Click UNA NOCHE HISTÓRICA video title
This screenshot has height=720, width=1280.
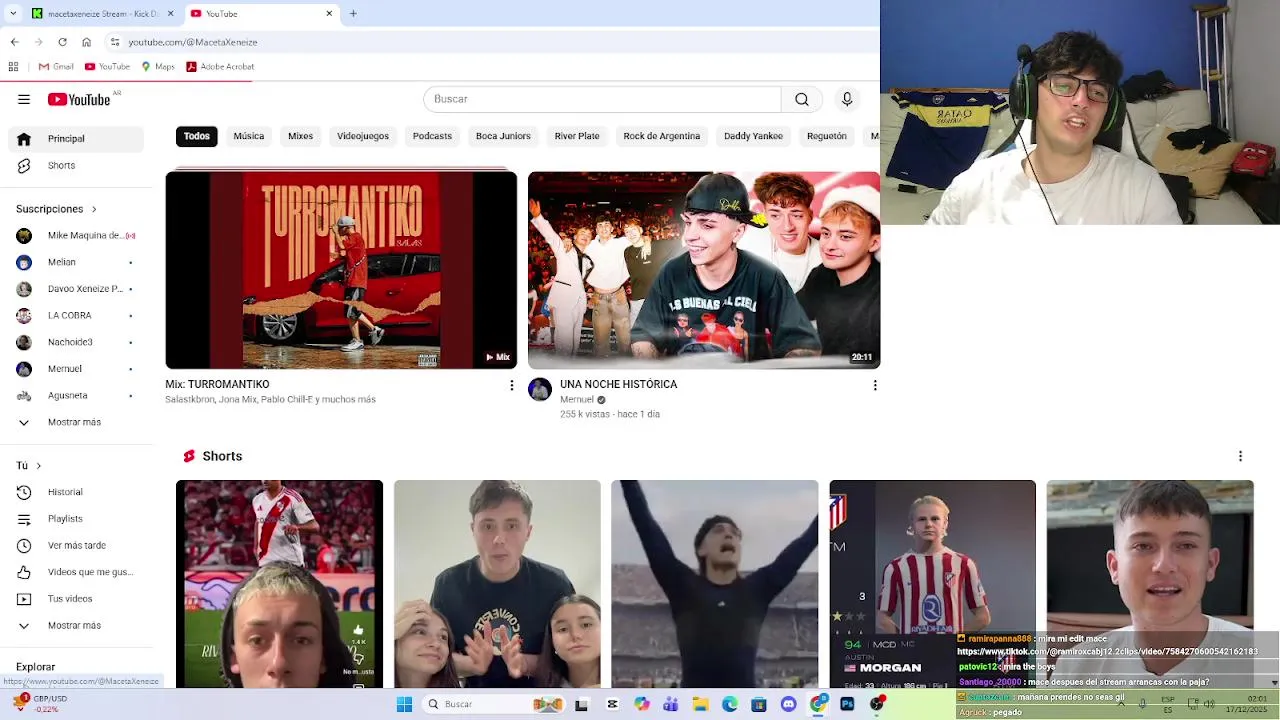pyautogui.click(x=618, y=384)
